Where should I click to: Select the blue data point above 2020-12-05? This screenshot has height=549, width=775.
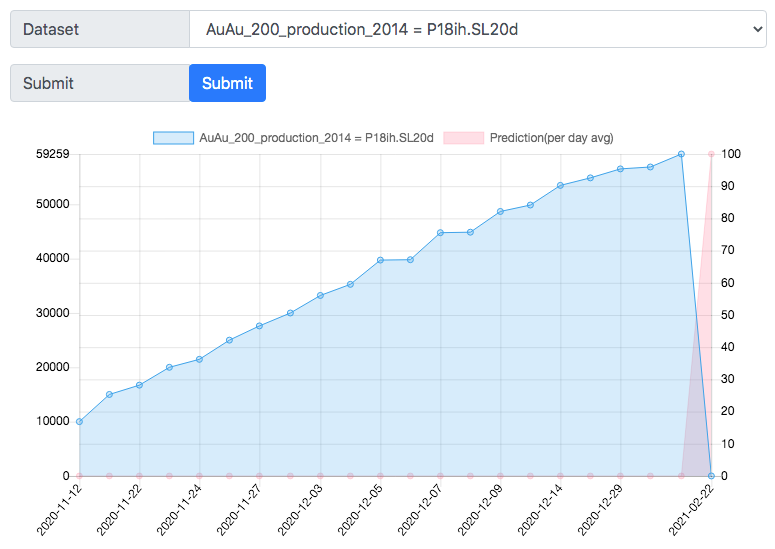pos(380,260)
